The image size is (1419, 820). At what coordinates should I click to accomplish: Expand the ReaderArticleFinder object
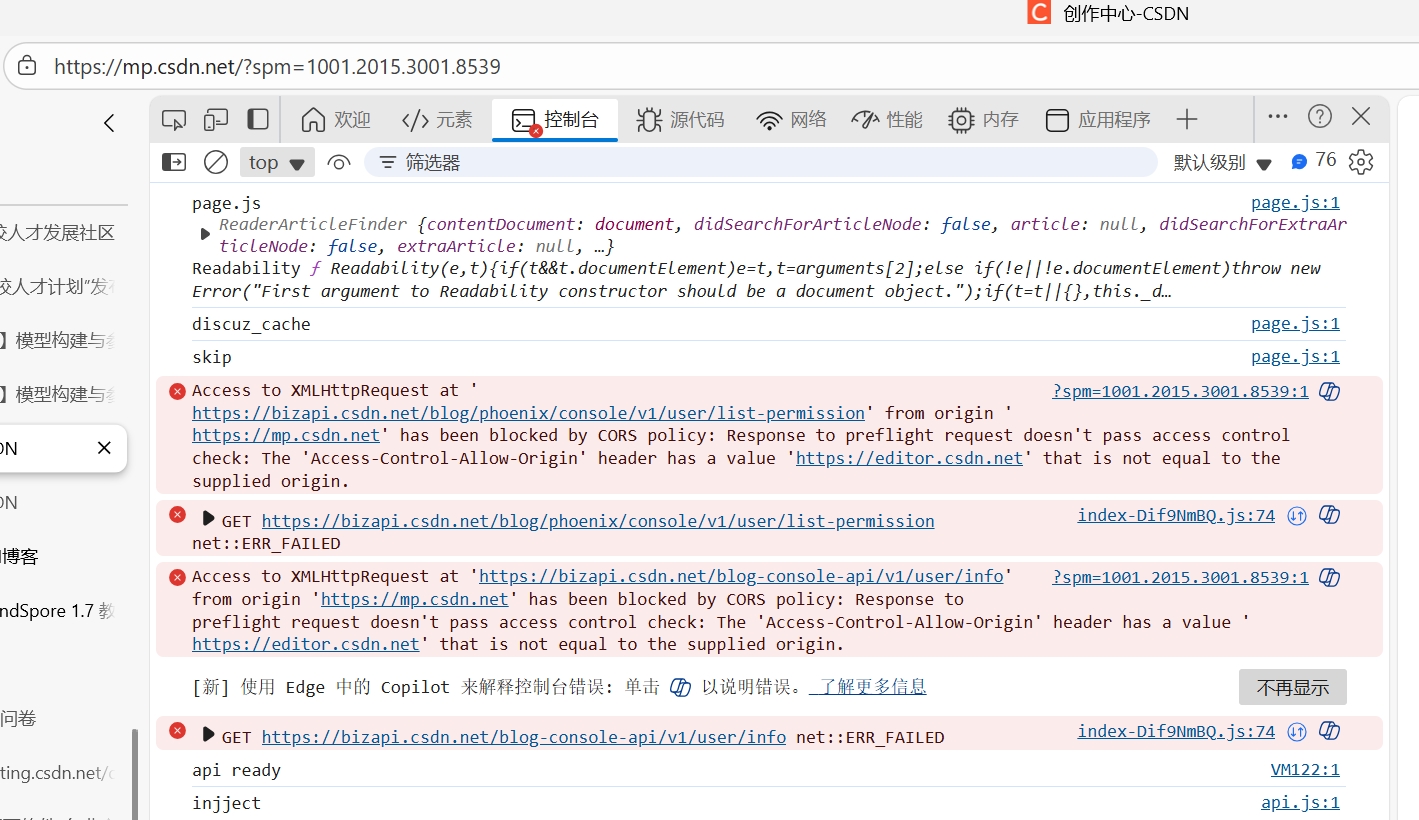(x=205, y=234)
